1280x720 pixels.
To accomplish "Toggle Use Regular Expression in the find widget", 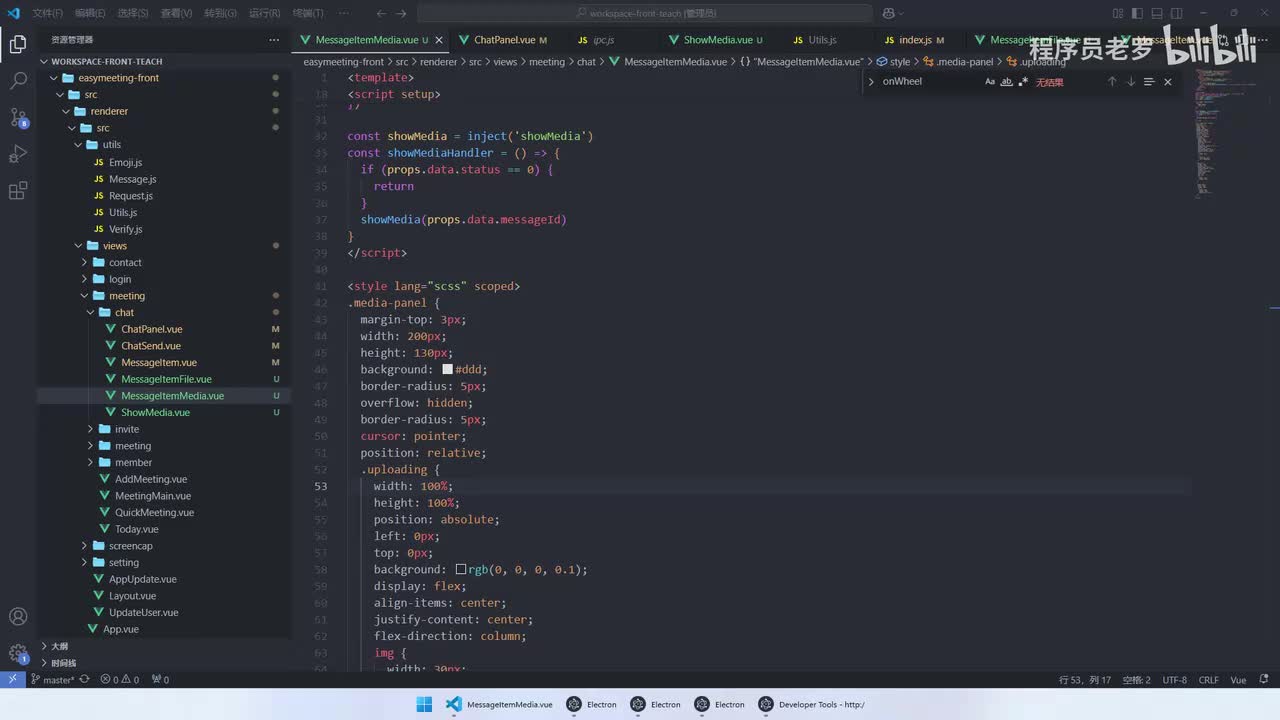I will pyautogui.click(x=1023, y=82).
